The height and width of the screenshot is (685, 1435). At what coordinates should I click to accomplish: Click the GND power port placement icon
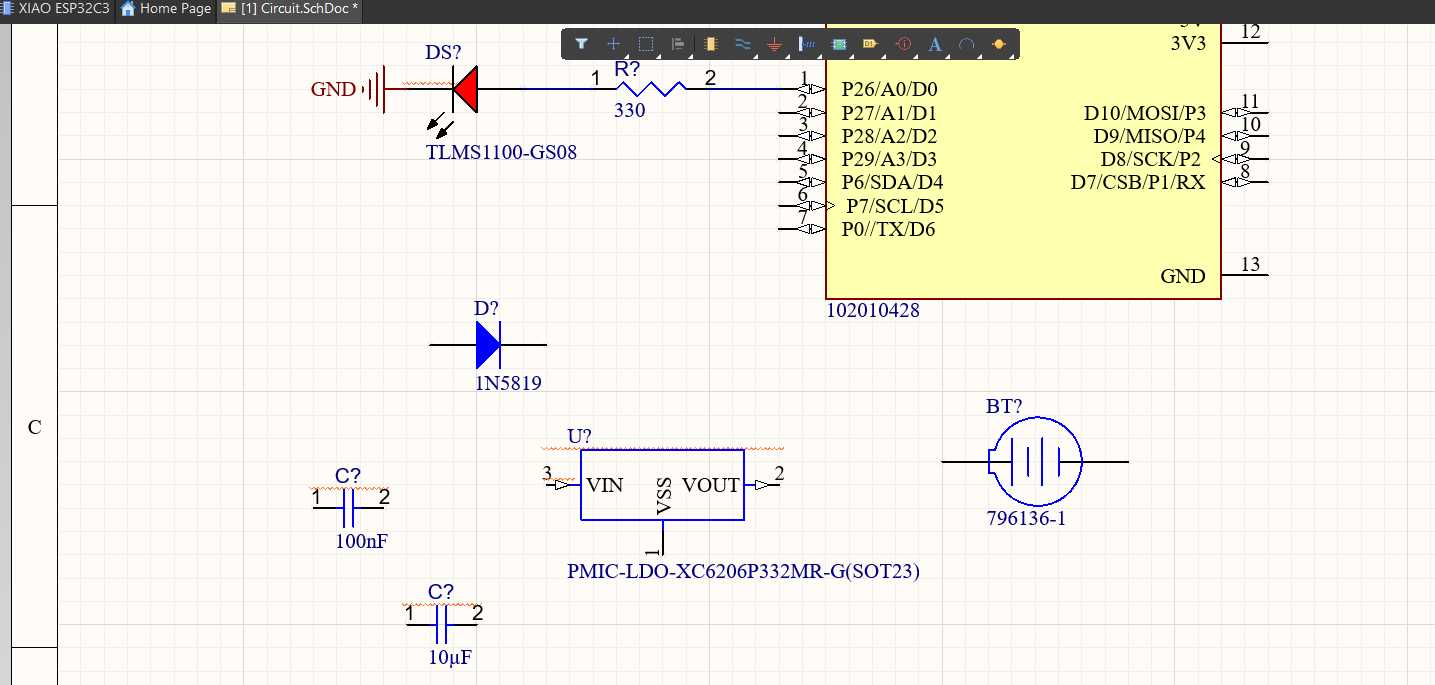[x=773, y=44]
